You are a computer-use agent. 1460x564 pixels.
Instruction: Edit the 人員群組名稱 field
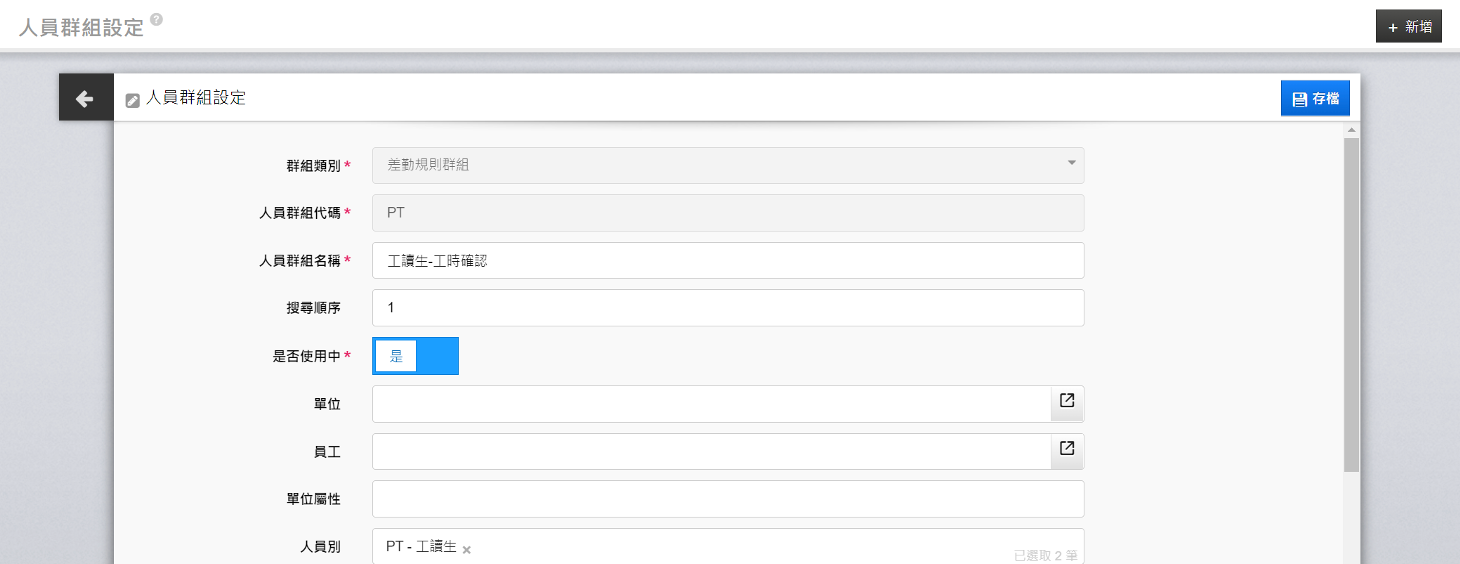pos(728,260)
